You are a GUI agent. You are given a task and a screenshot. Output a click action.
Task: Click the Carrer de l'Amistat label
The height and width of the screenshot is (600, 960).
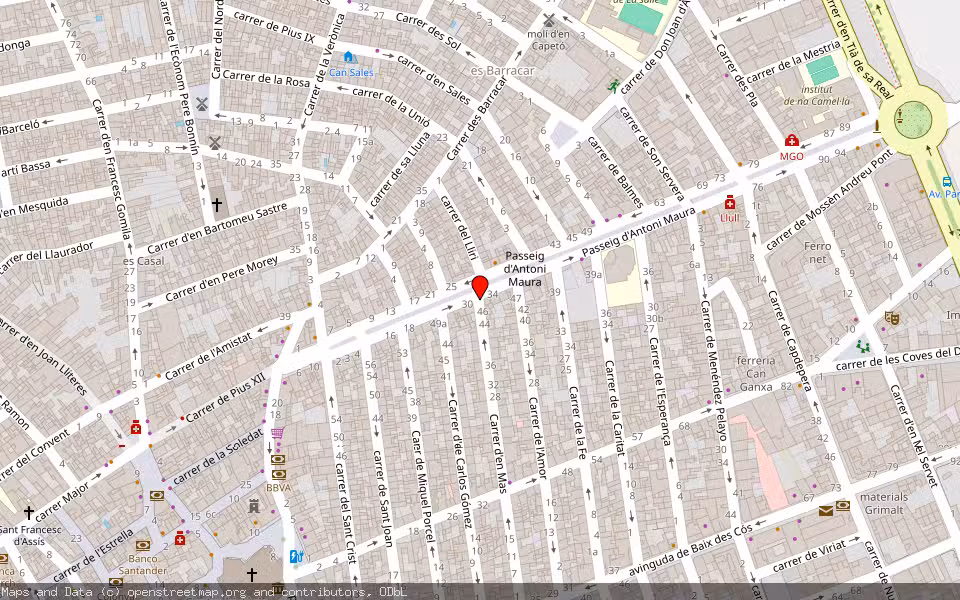[x=207, y=356]
